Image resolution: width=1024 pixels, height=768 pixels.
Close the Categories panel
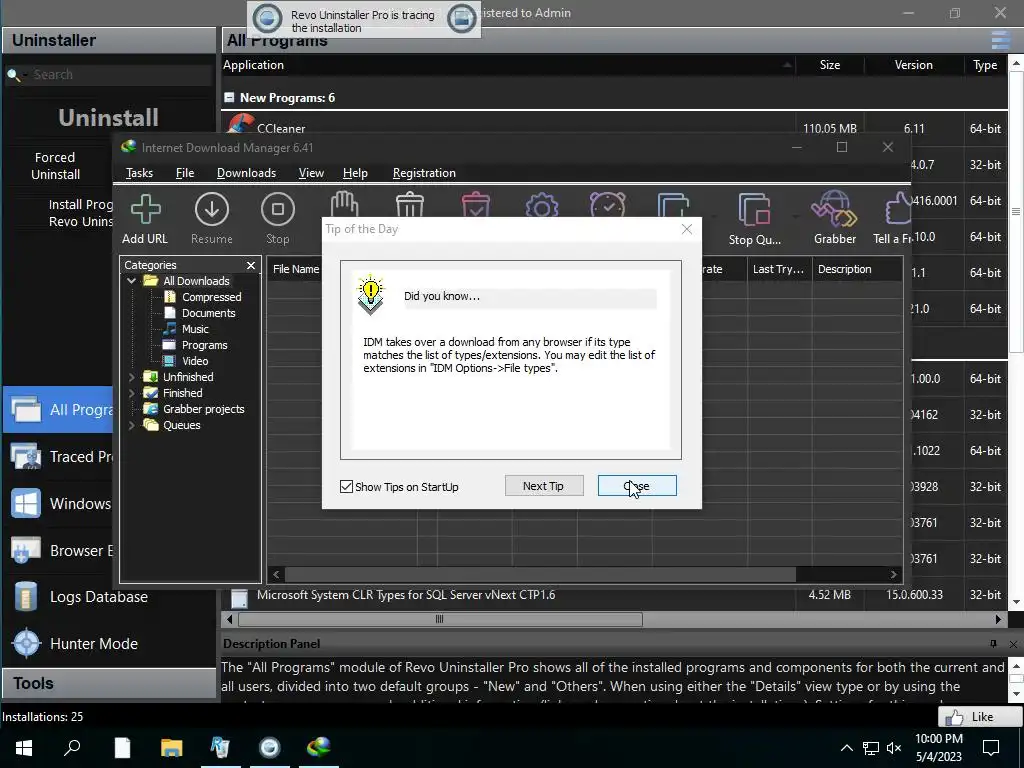click(x=251, y=265)
